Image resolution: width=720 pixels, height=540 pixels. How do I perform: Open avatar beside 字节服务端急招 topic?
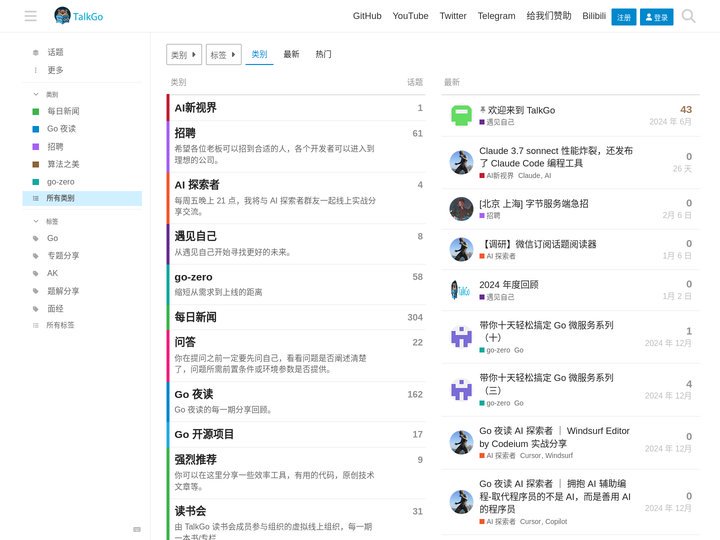pos(461,209)
